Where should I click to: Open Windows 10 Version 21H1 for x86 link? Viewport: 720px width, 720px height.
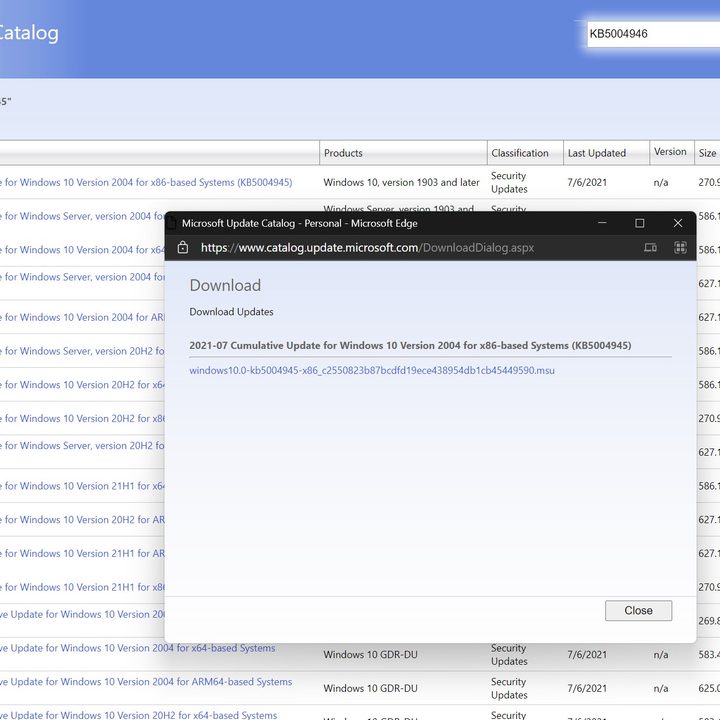coord(83,587)
